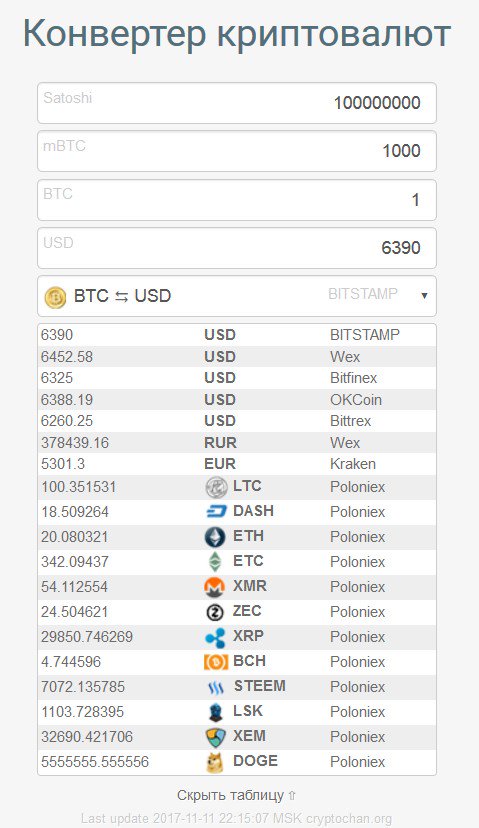Open the cryptochan.org link
This screenshot has width=479, height=828.
(349, 819)
